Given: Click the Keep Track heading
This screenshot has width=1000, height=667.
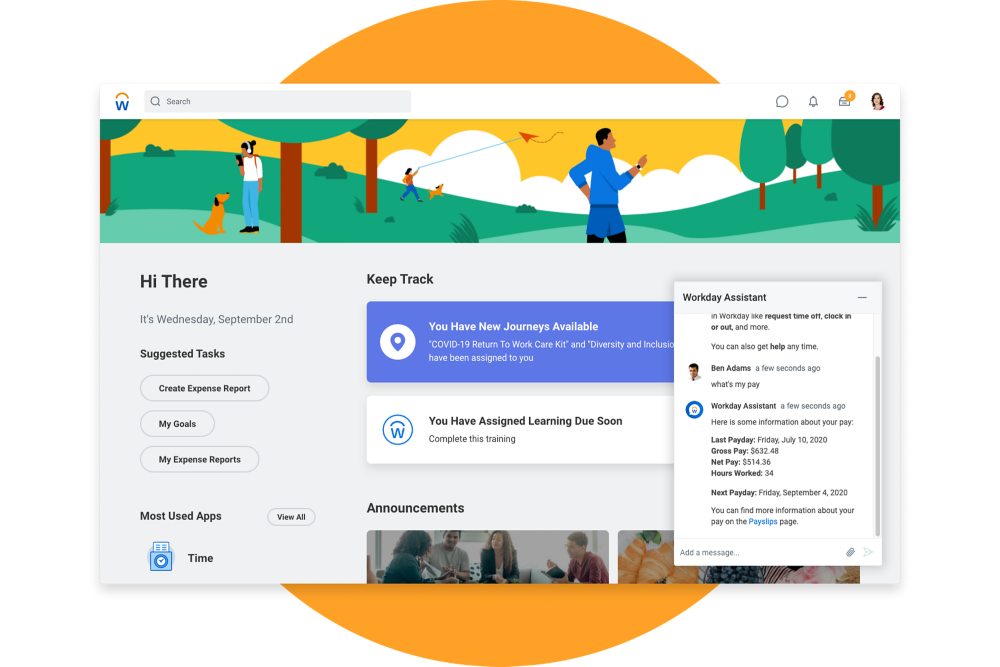Looking at the screenshot, I should pos(400,279).
